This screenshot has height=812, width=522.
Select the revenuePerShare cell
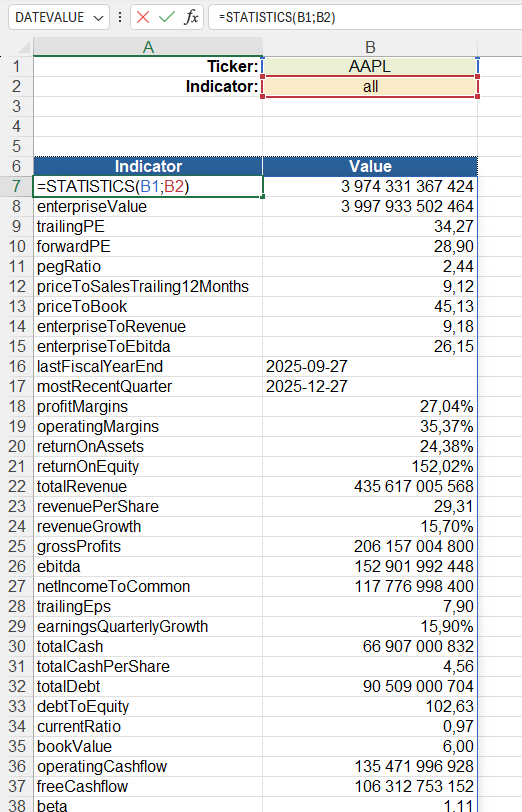click(148, 507)
